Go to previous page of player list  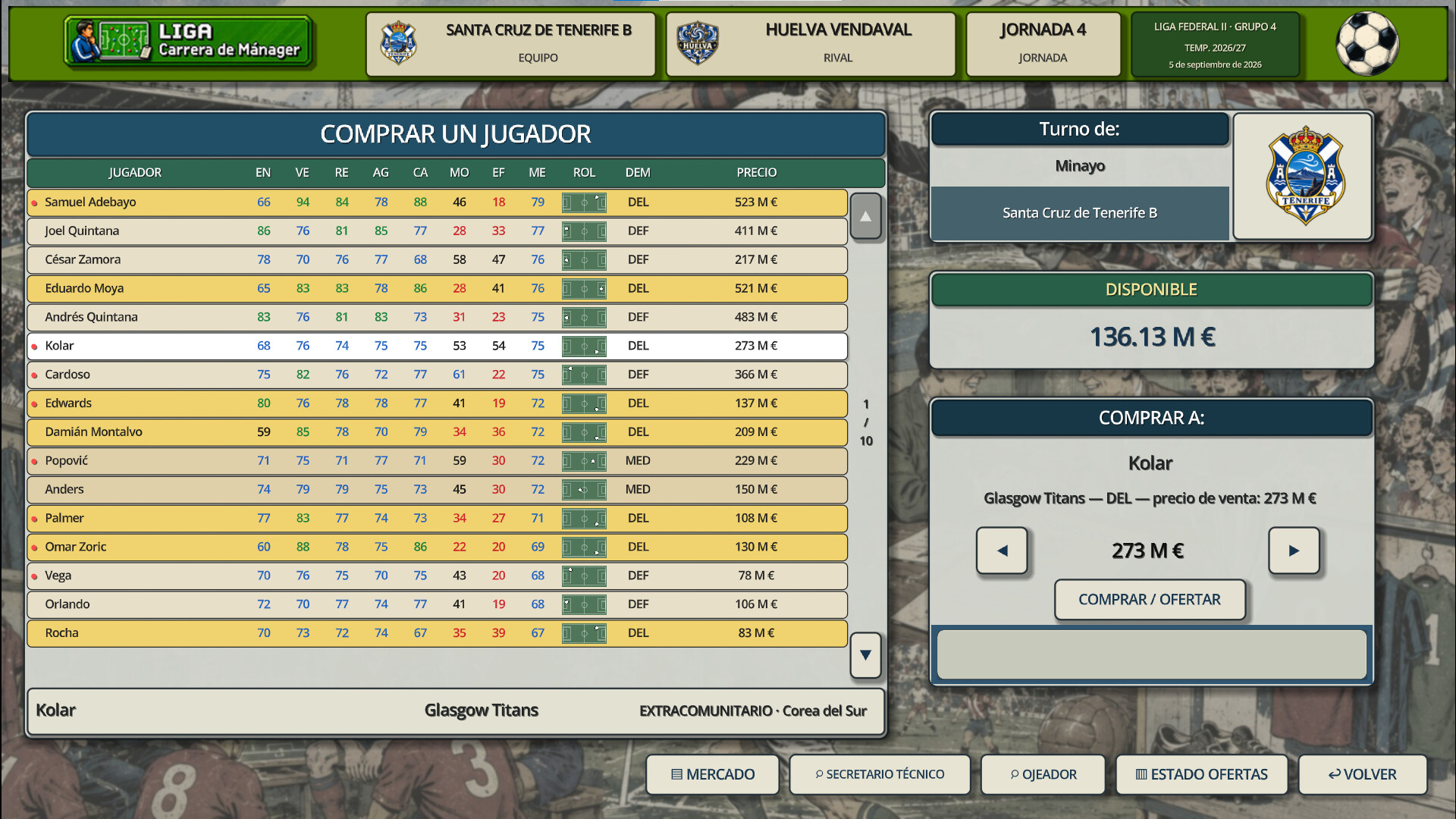[x=865, y=216]
